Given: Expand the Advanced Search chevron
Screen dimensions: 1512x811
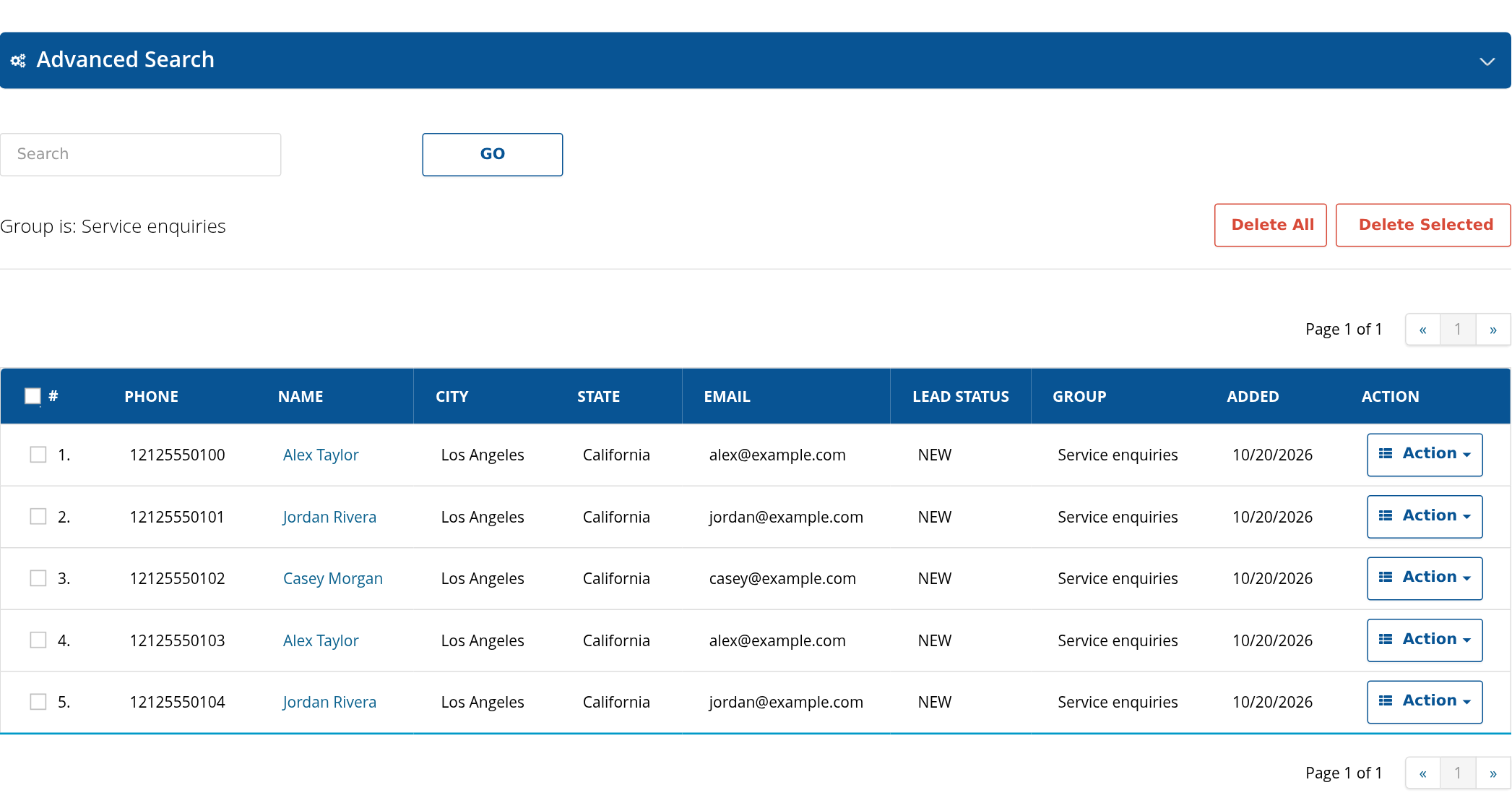Looking at the screenshot, I should 1487,61.
